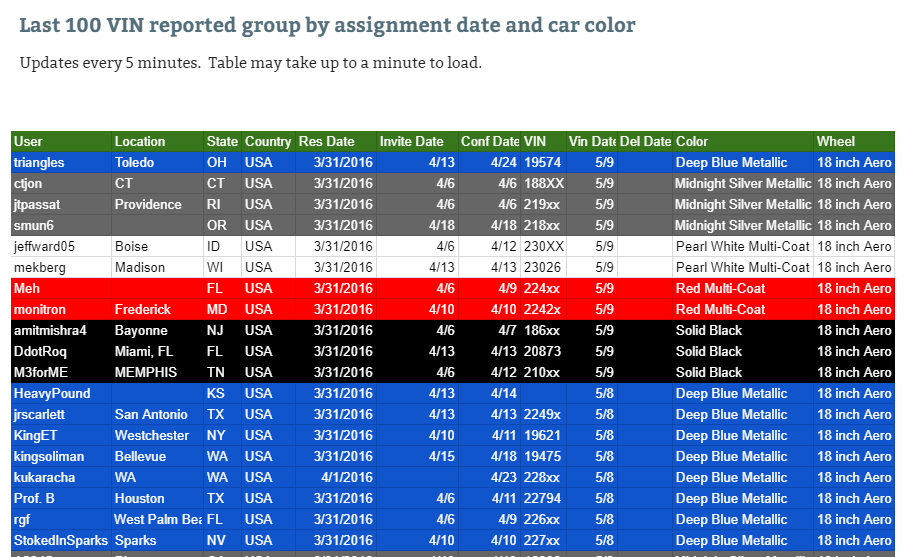Select the user cell 'mekberg'
The width and height of the screenshot is (905, 557).
coord(61,267)
